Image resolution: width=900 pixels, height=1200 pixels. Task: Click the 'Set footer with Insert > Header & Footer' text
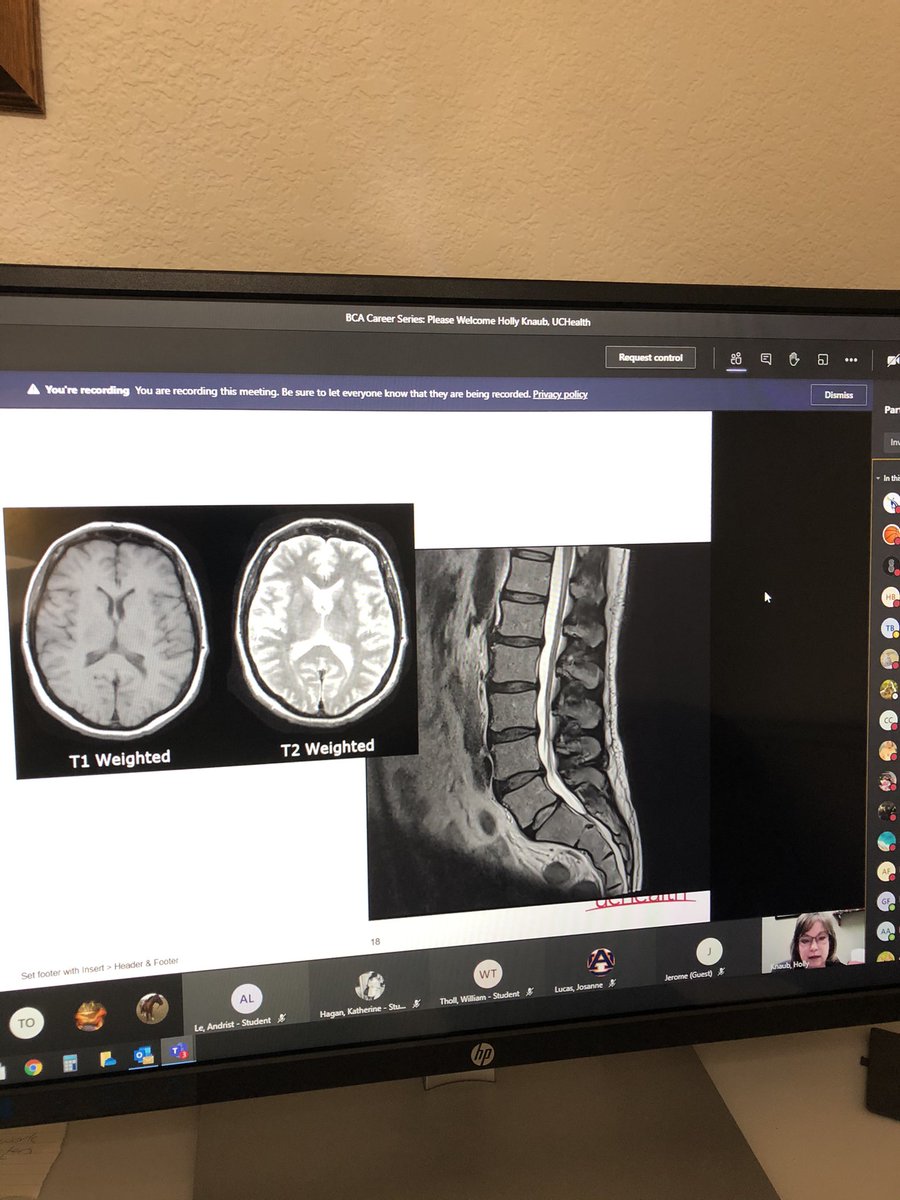100,968
